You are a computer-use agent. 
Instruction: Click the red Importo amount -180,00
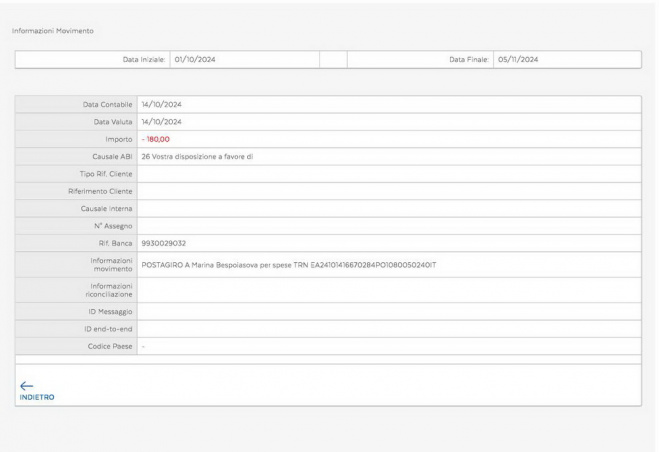[156, 138]
